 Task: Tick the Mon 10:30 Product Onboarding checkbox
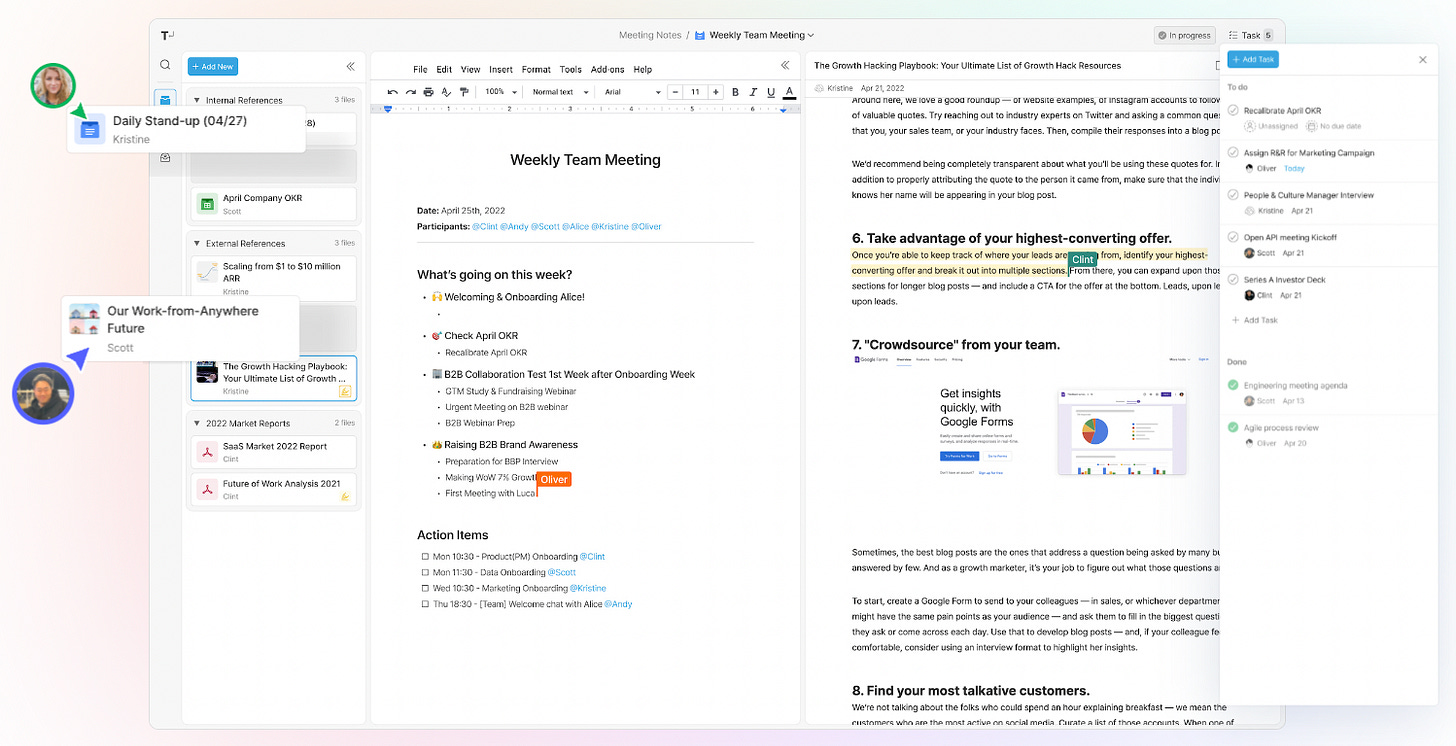click(x=425, y=557)
